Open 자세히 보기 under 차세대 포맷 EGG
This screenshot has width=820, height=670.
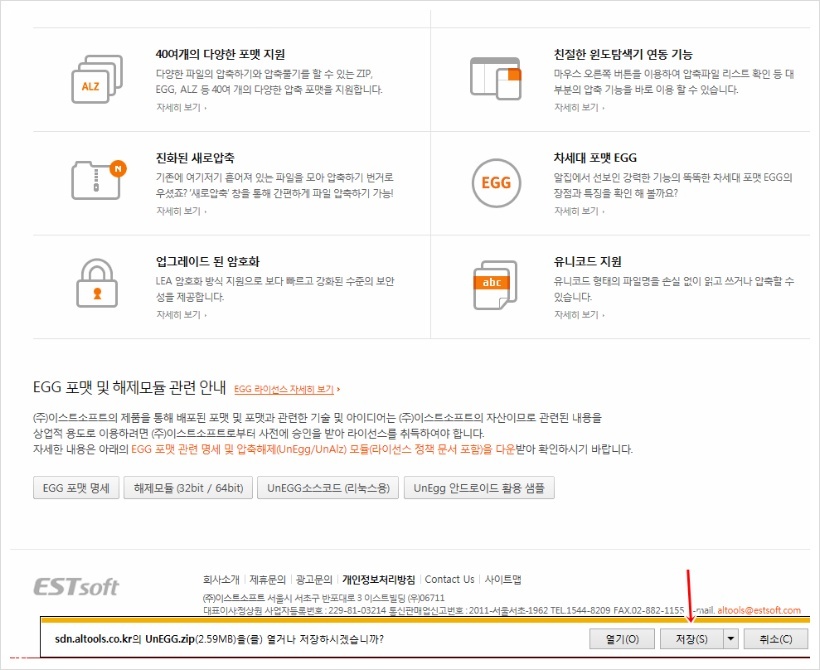579,211
